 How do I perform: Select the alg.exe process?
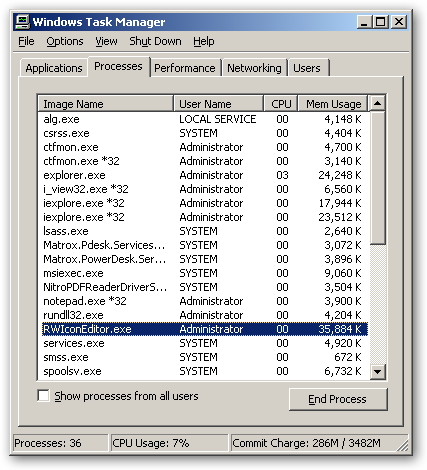coord(203,119)
